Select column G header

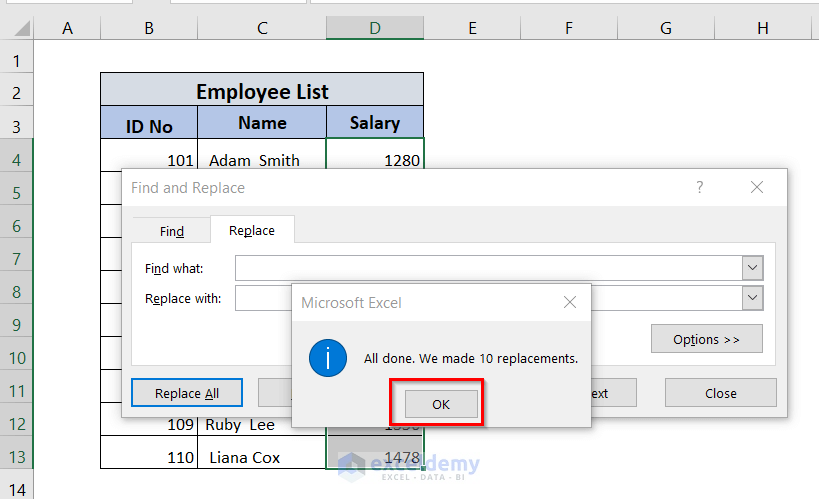click(665, 28)
